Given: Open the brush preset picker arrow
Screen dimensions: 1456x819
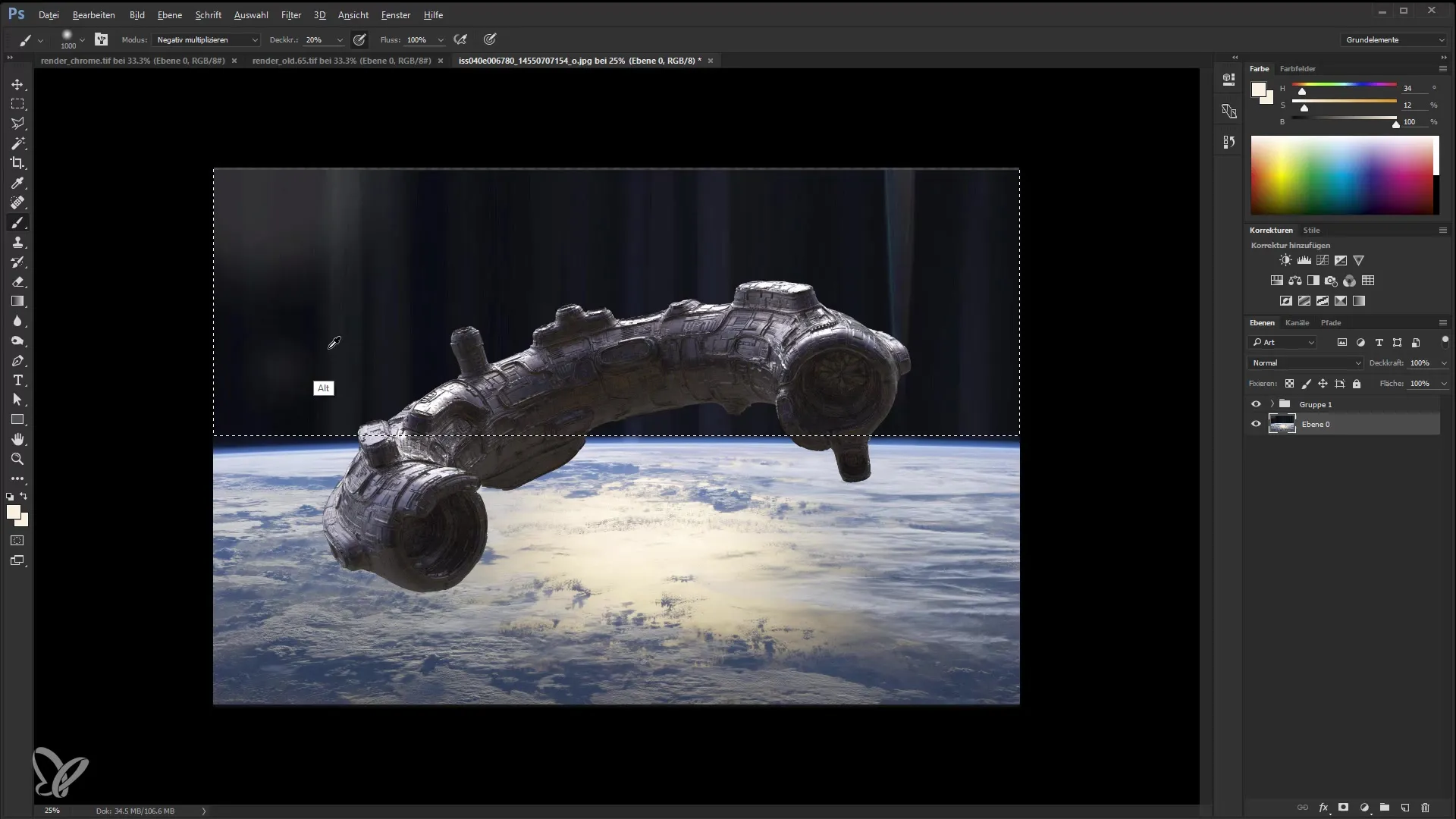Looking at the screenshot, I should pyautogui.click(x=82, y=40).
